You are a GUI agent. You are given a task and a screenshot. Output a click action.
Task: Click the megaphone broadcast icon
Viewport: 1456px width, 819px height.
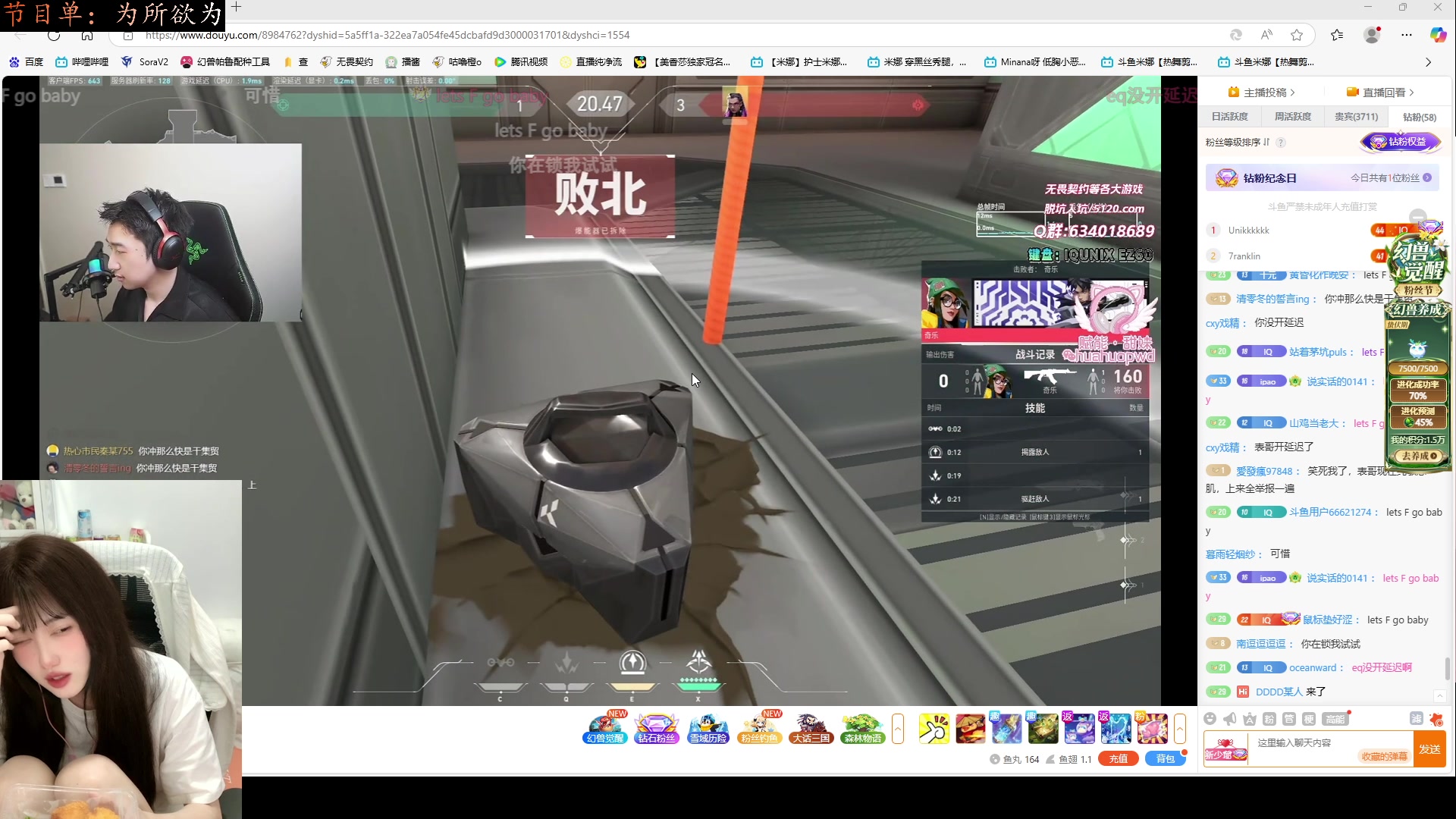(x=1230, y=719)
